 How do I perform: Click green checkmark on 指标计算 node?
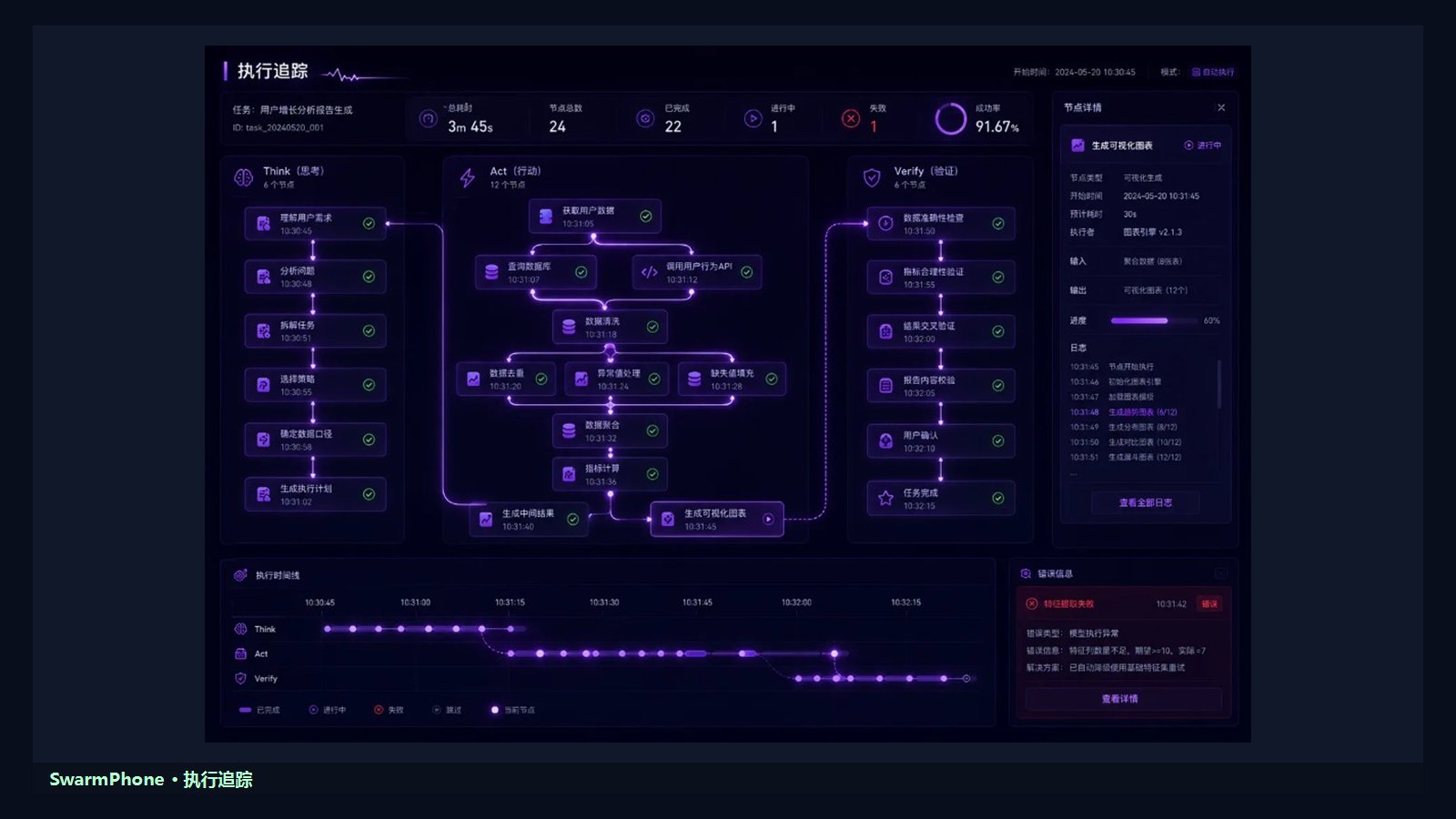coord(652,474)
